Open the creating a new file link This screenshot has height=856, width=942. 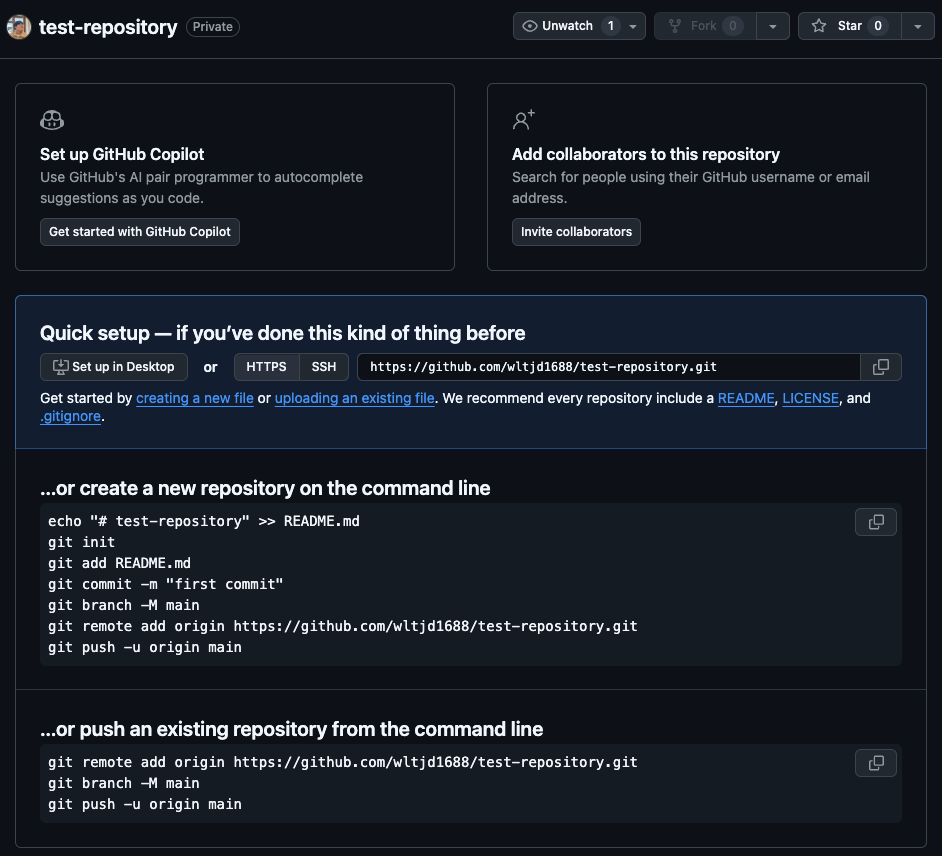point(195,398)
